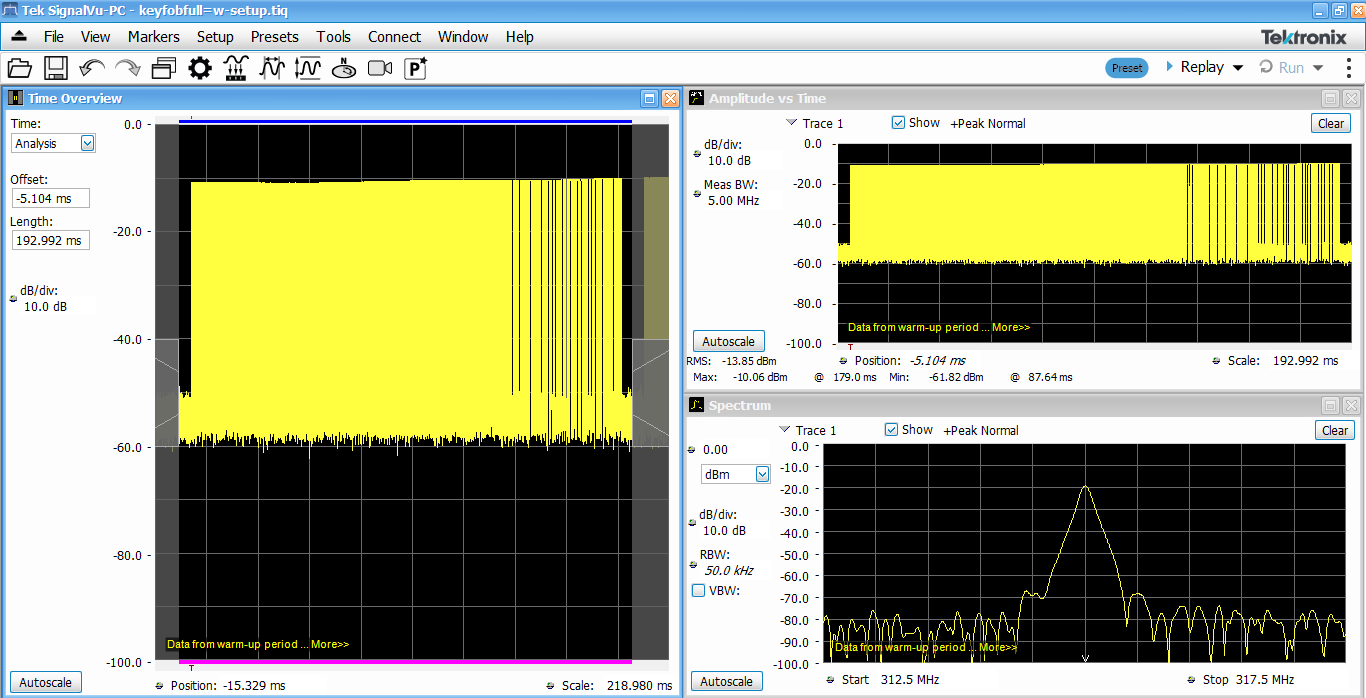Uncheck Show in Amplitude vs Time
This screenshot has height=698, width=1366.
[x=898, y=123]
